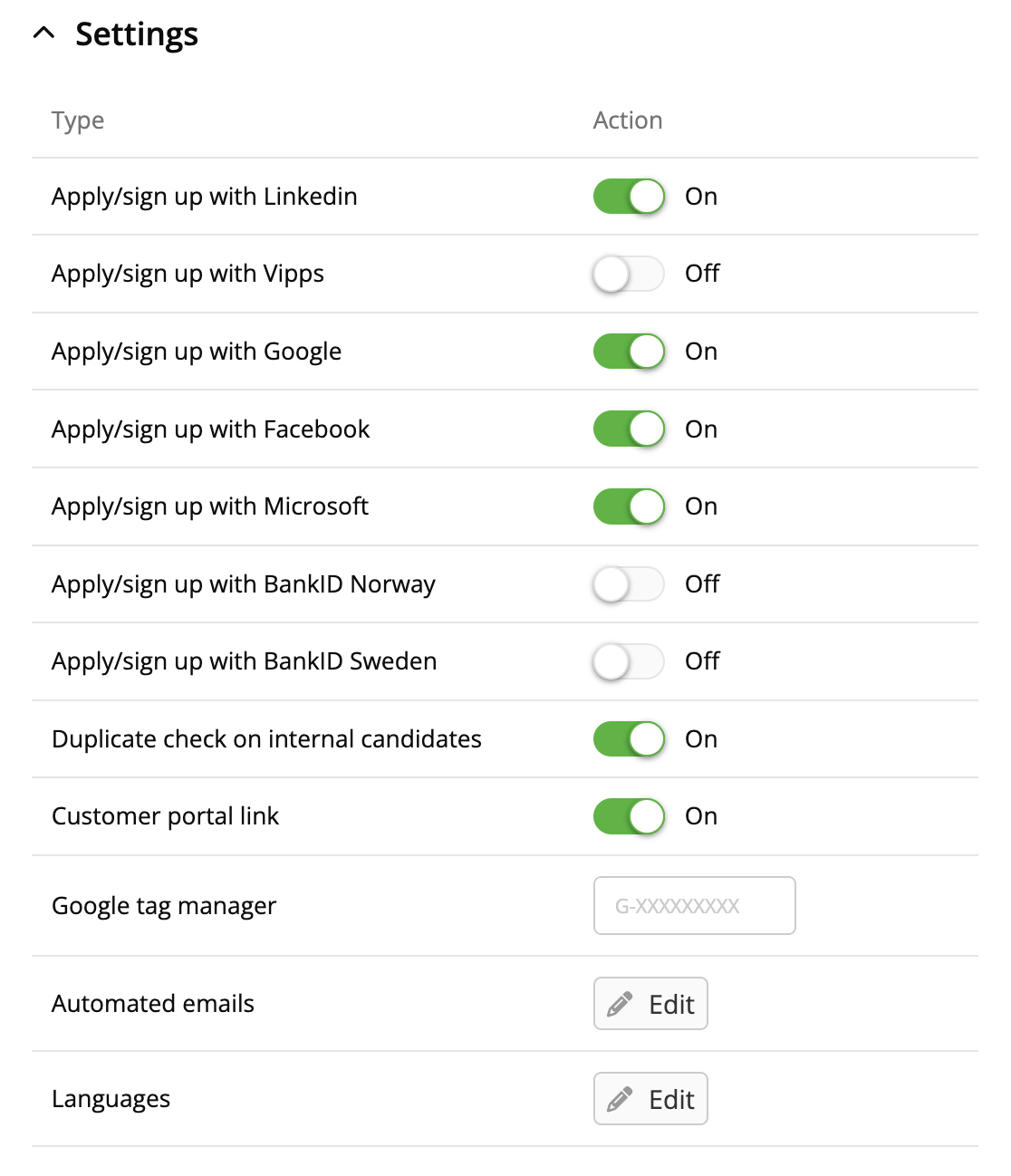Edit Automated emails settings
The width and height of the screenshot is (1011, 1176).
(650, 1004)
